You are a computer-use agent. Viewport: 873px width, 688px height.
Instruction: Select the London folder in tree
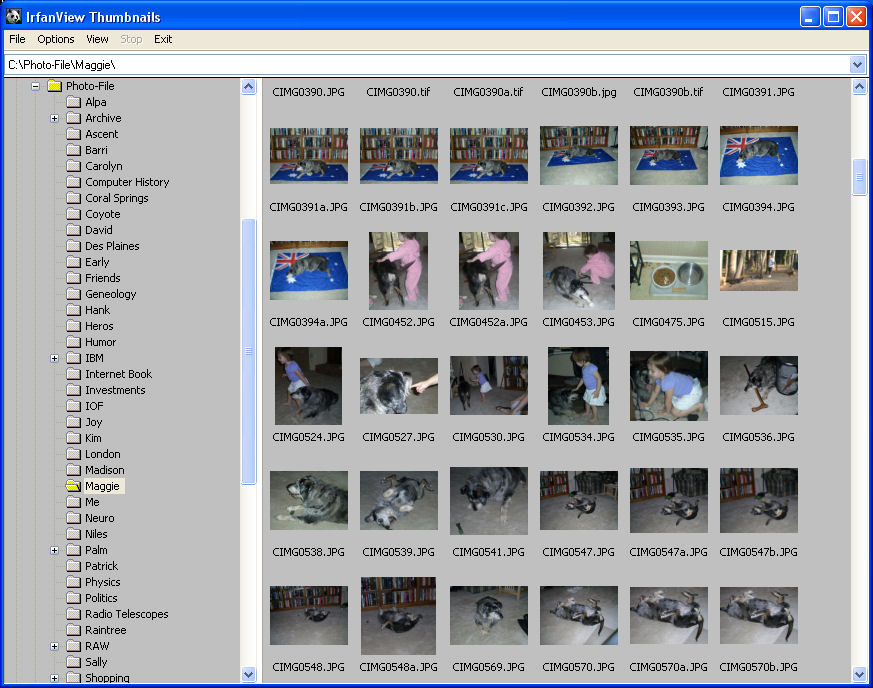pyautogui.click(x=102, y=454)
